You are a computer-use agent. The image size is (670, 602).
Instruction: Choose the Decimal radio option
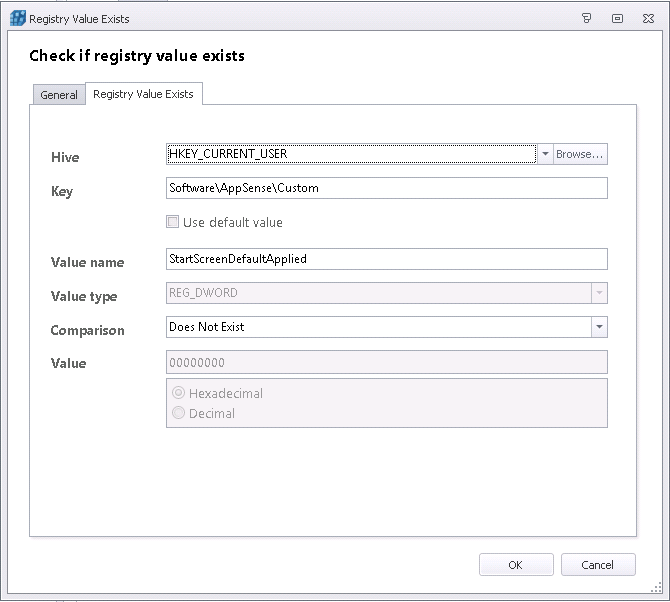pyautogui.click(x=179, y=413)
